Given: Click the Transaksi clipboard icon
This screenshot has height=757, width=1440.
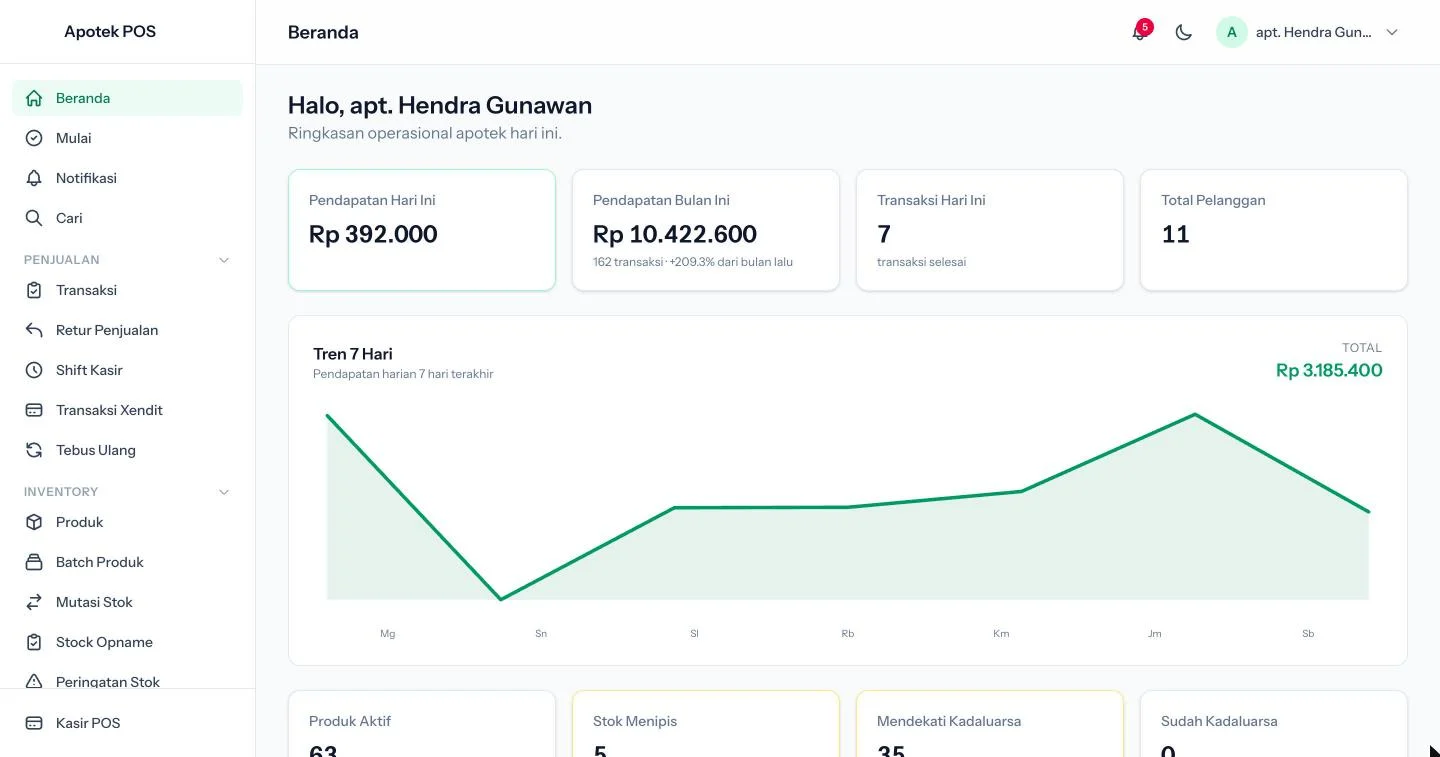Looking at the screenshot, I should coord(34,290).
